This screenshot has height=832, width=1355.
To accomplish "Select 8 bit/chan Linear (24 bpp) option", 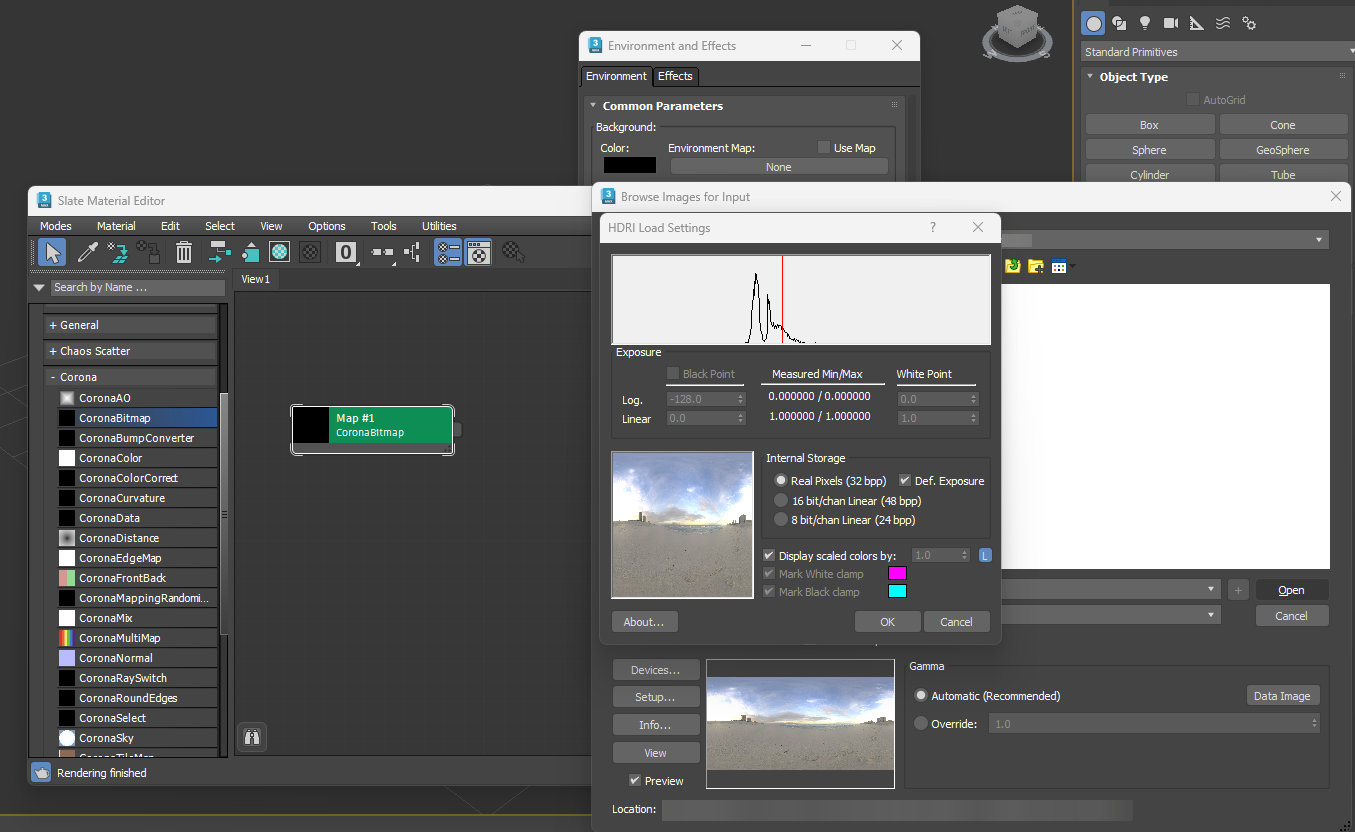I will click(x=781, y=520).
